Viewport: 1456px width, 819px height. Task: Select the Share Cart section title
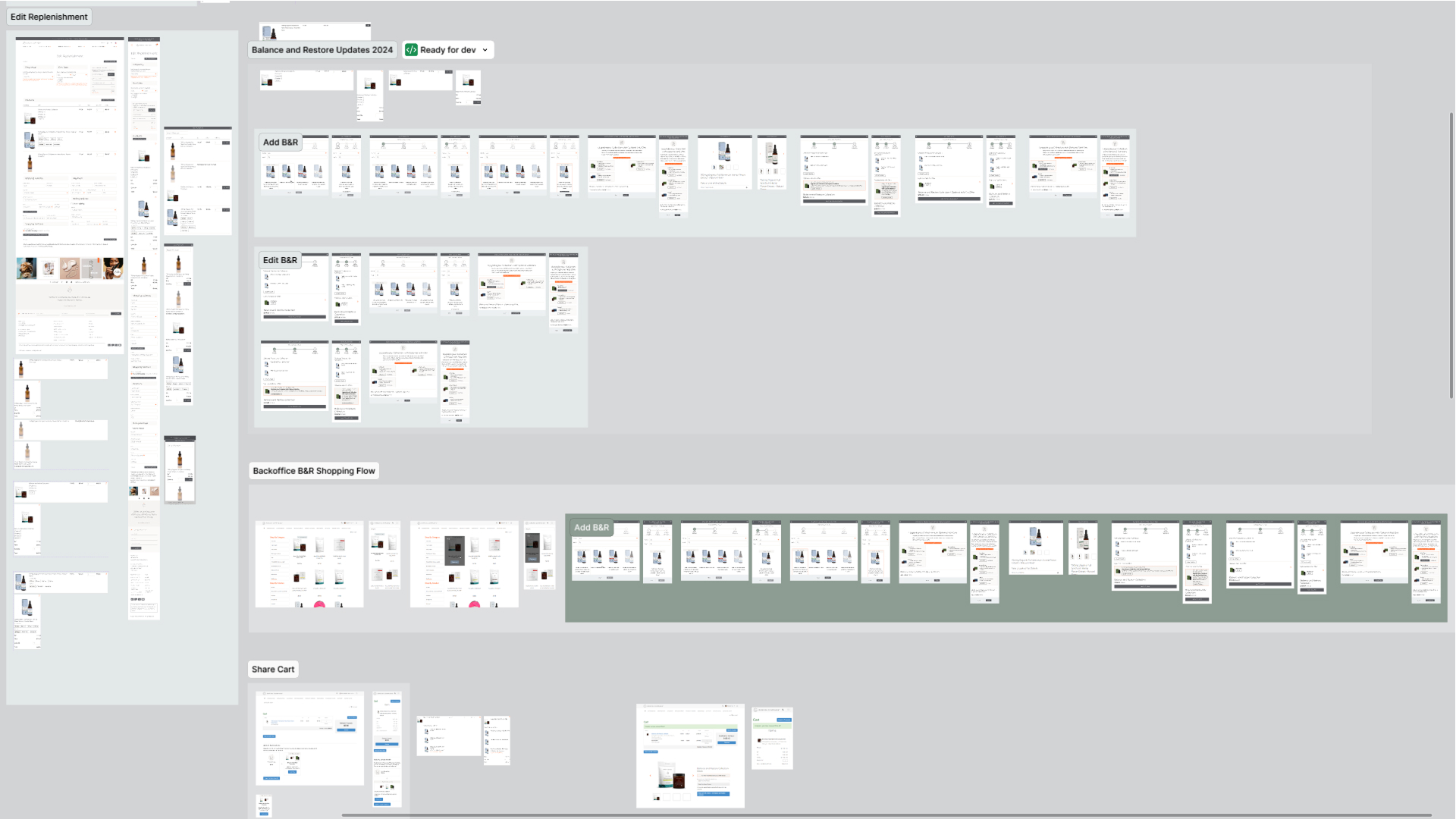click(x=273, y=670)
